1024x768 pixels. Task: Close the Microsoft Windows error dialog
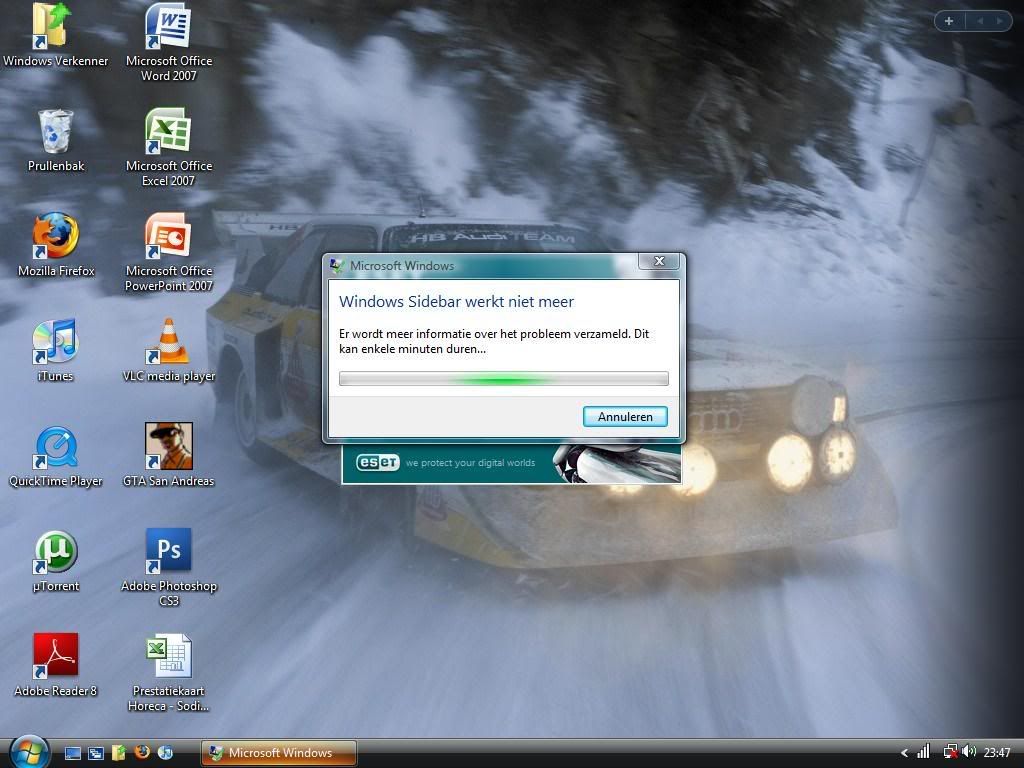[660, 261]
